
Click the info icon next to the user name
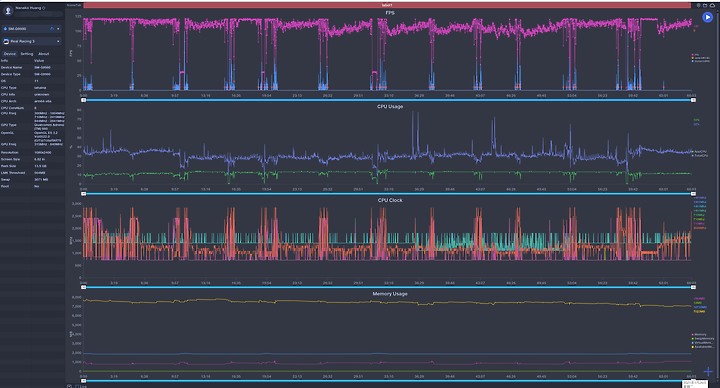[44, 8]
